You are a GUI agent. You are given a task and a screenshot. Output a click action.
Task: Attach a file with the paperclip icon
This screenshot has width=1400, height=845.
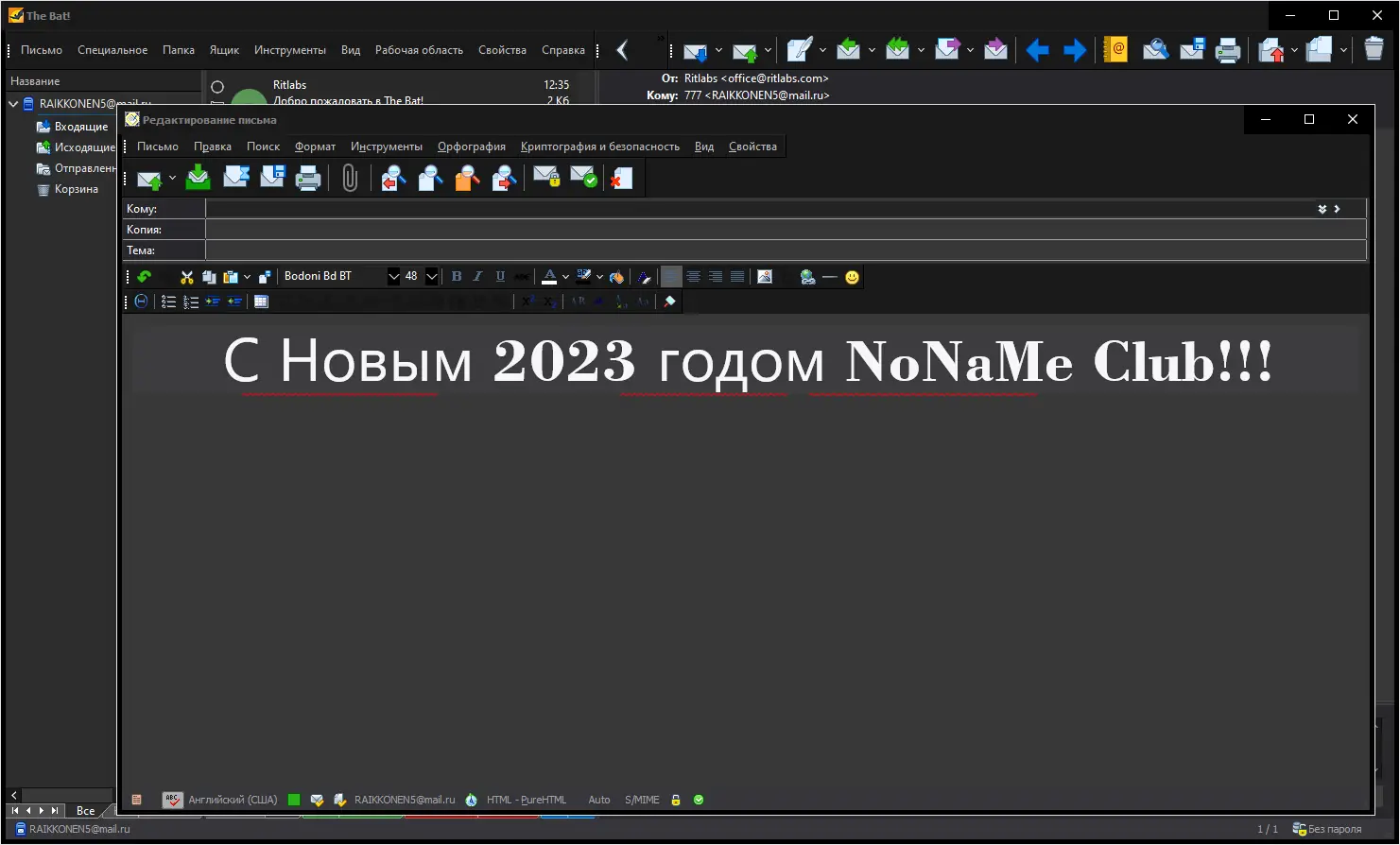coord(350,178)
